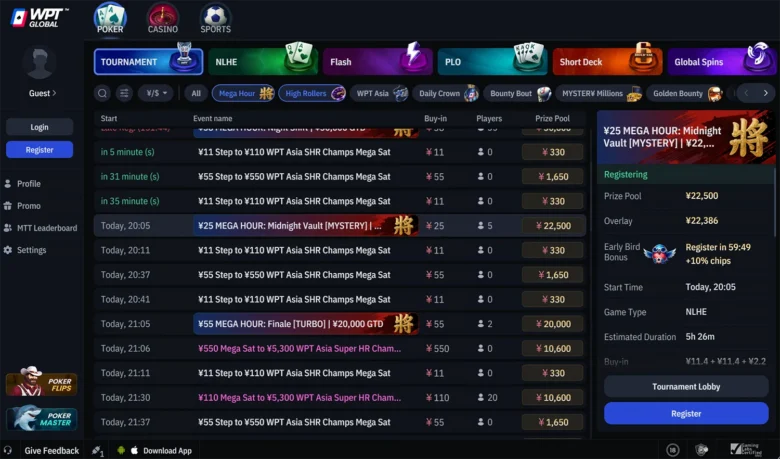Viewport: 780px width, 459px height.
Task: Open the Poker Flips promo banner
Action: [x=41, y=381]
